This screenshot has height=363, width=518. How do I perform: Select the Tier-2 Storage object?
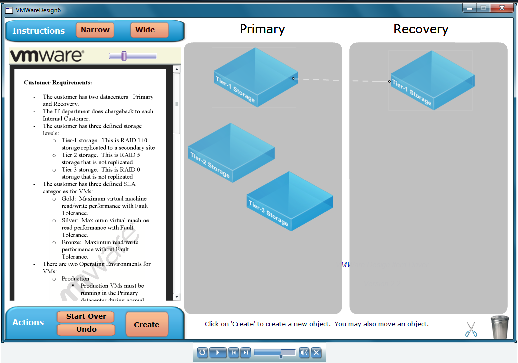231,153
